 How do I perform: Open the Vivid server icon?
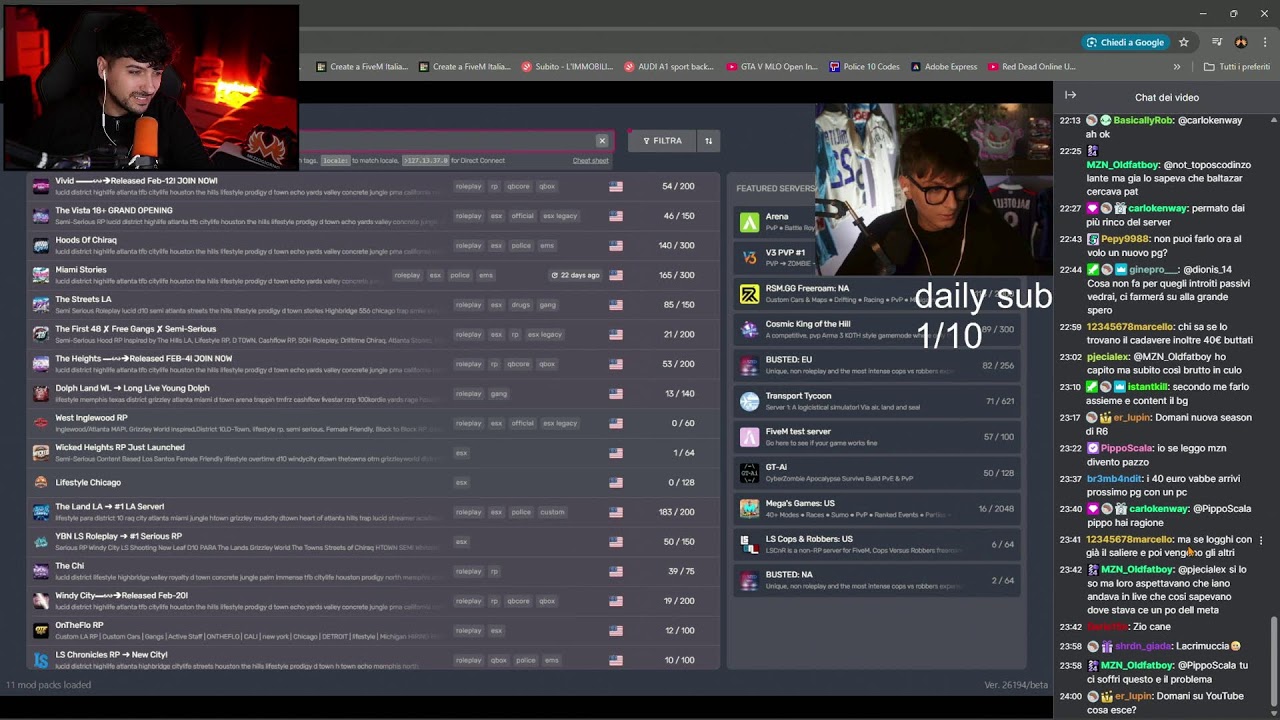click(41, 186)
